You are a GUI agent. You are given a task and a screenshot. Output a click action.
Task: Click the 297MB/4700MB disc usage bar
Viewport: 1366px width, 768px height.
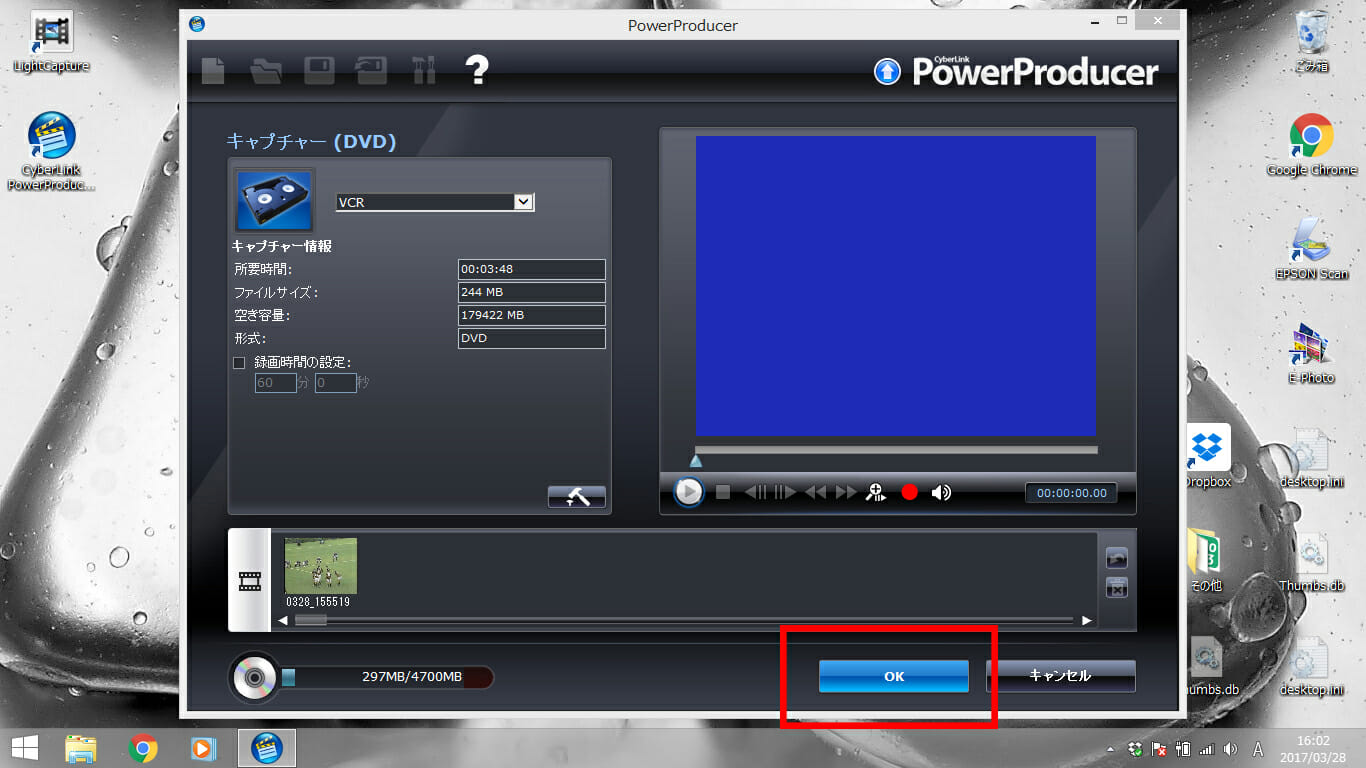(387, 678)
